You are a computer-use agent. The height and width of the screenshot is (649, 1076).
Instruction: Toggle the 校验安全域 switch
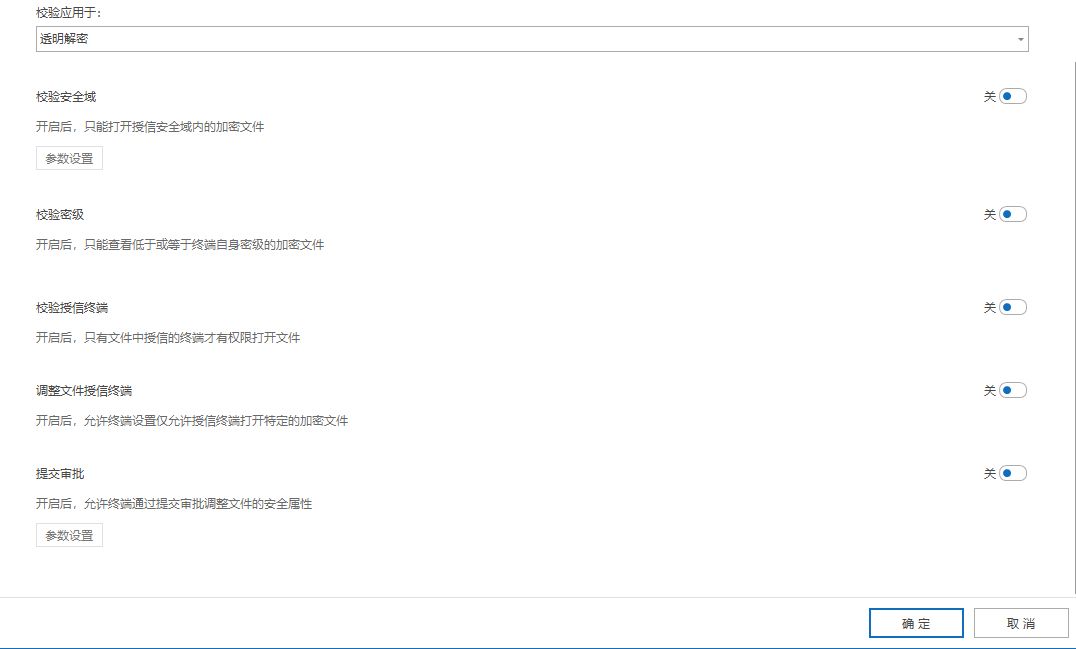click(x=1013, y=97)
